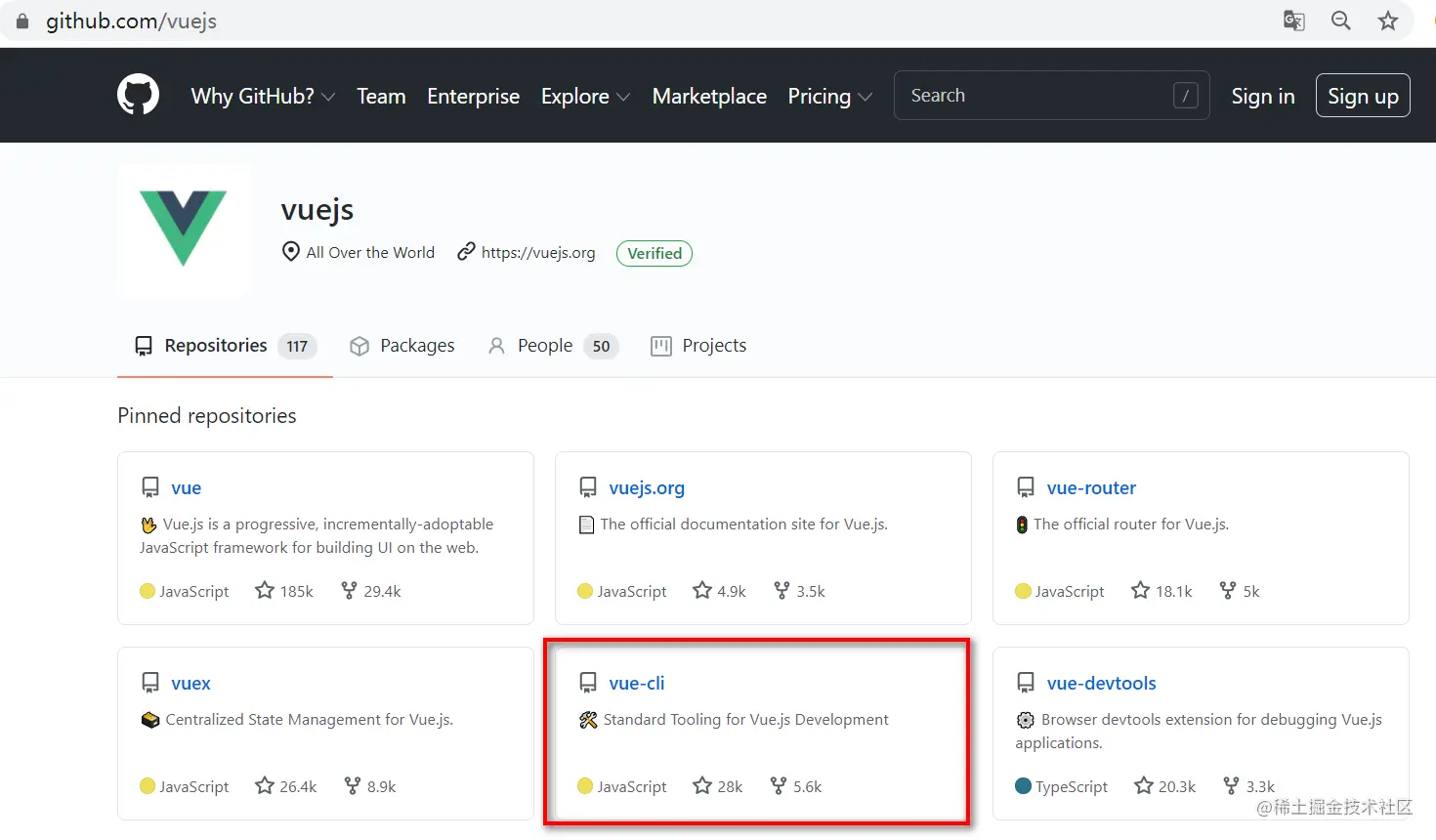Bookmark the page with the star icon
Image resolution: width=1436 pixels, height=840 pixels.
1388,21
